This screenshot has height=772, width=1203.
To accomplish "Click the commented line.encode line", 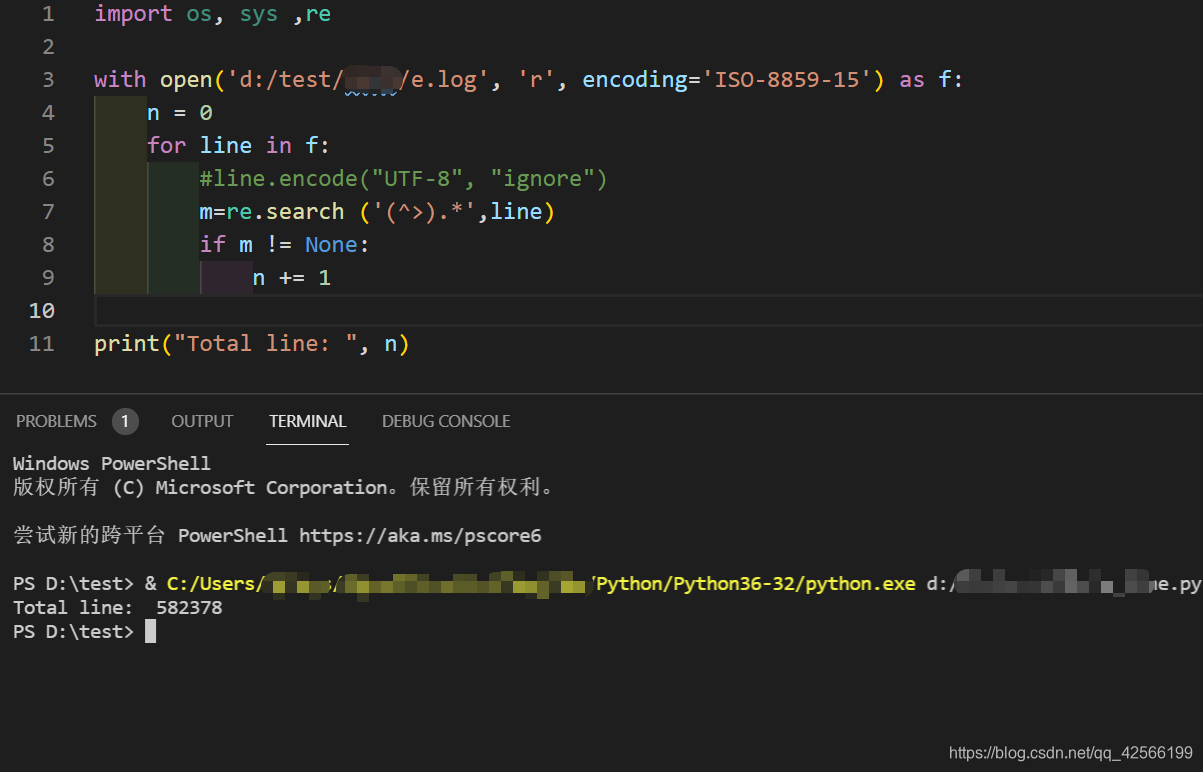I will [400, 178].
